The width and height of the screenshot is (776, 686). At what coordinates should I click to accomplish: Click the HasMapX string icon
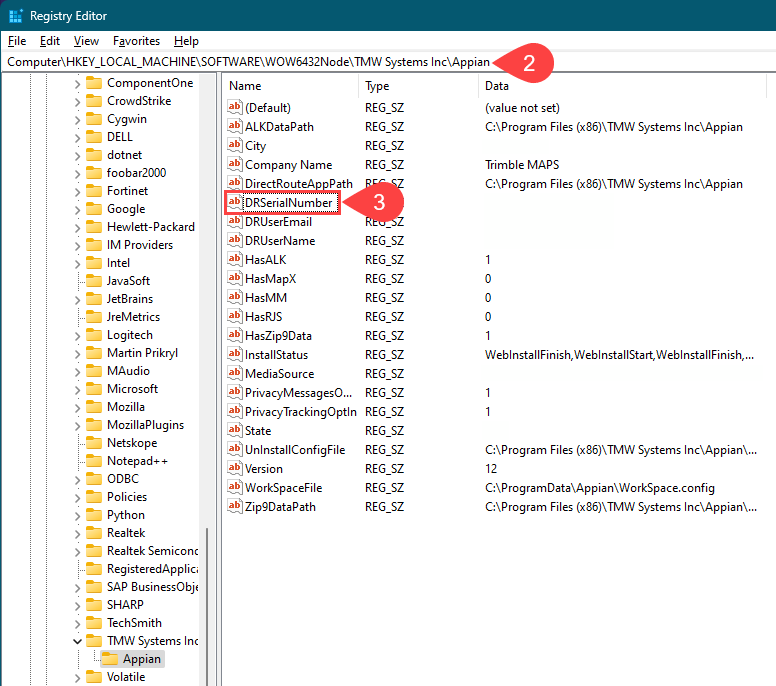coord(235,278)
